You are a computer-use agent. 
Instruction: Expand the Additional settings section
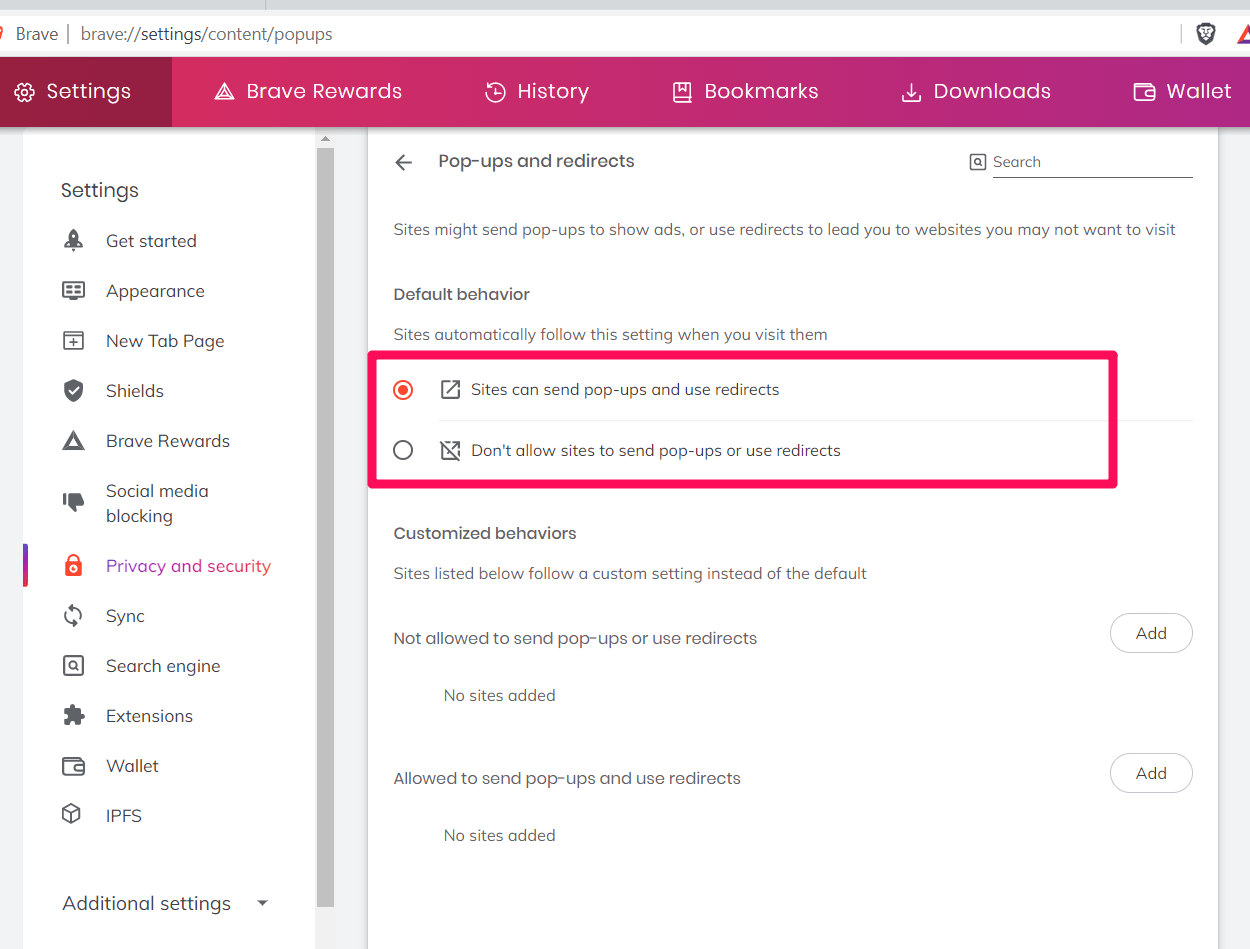pyautogui.click(x=166, y=903)
